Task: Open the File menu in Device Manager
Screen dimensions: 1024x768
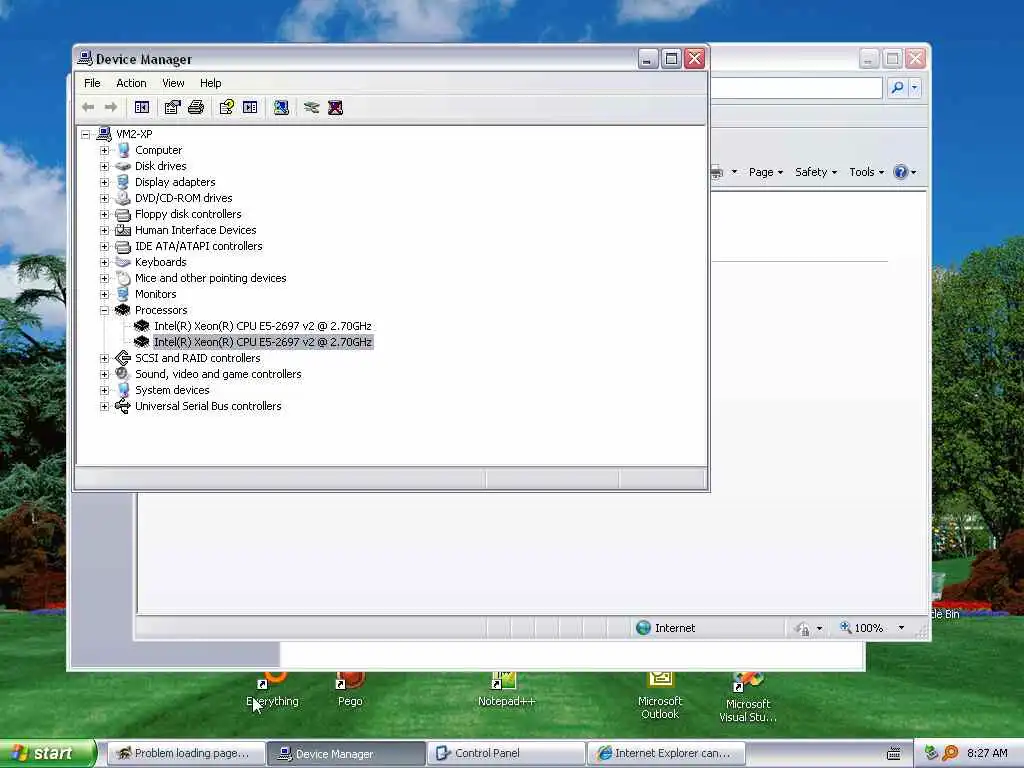Action: pyautogui.click(x=92, y=83)
